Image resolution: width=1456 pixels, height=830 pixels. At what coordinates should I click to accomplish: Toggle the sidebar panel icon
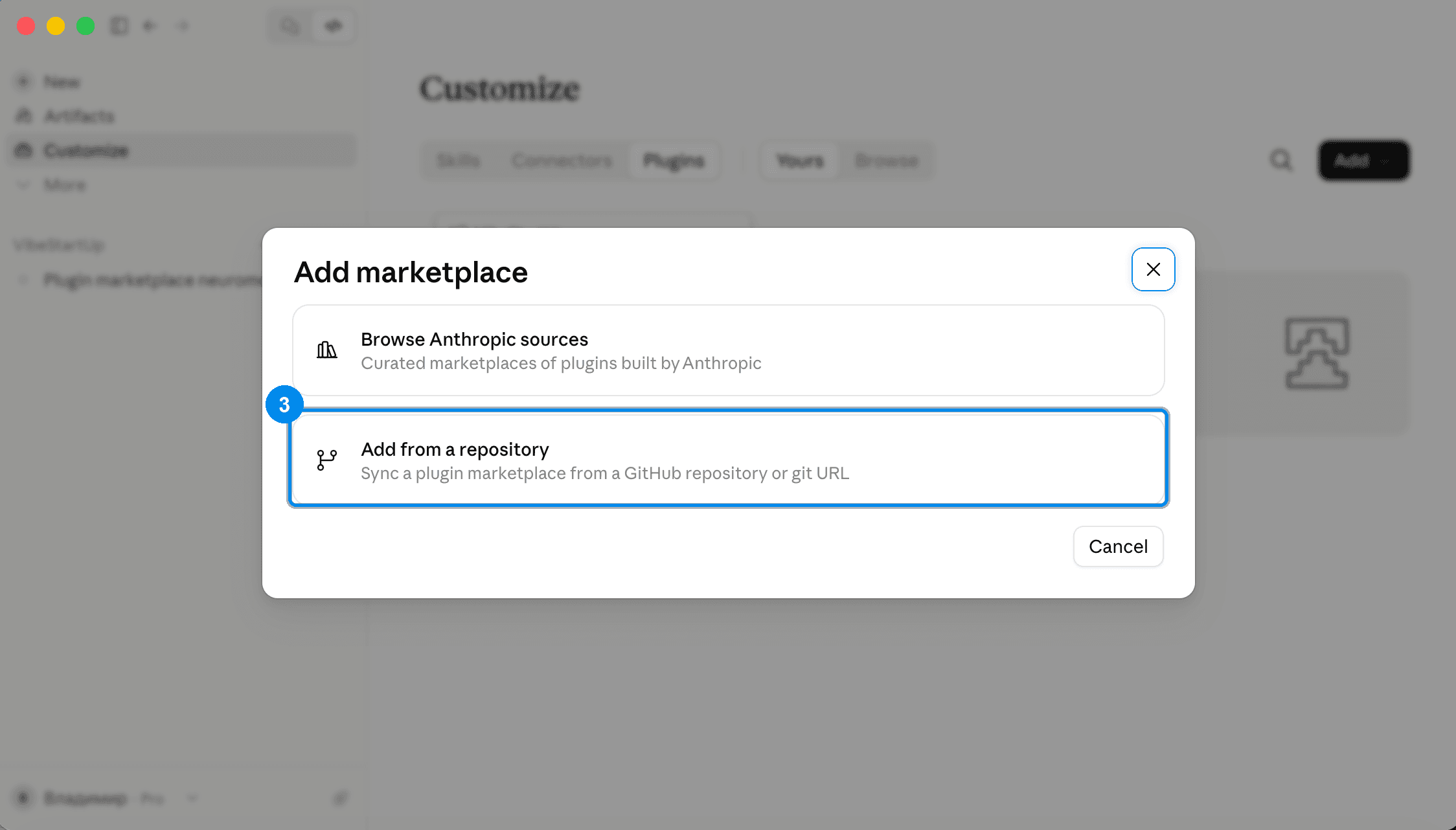(119, 26)
